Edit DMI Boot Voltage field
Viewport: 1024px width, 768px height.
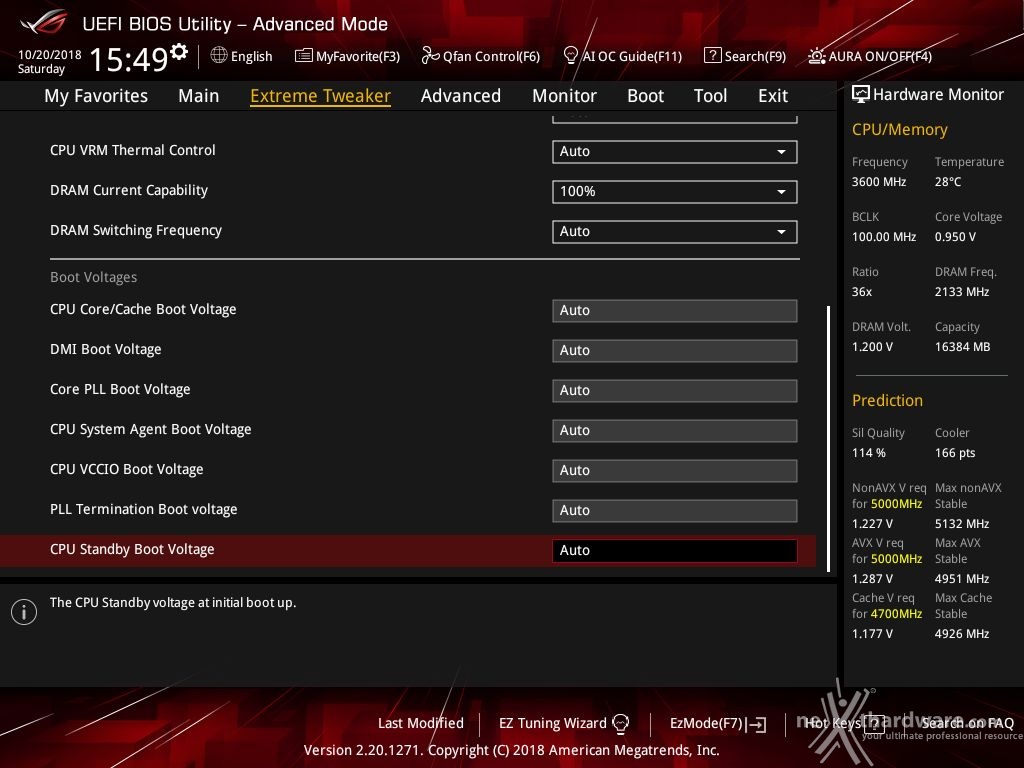pyautogui.click(x=674, y=351)
